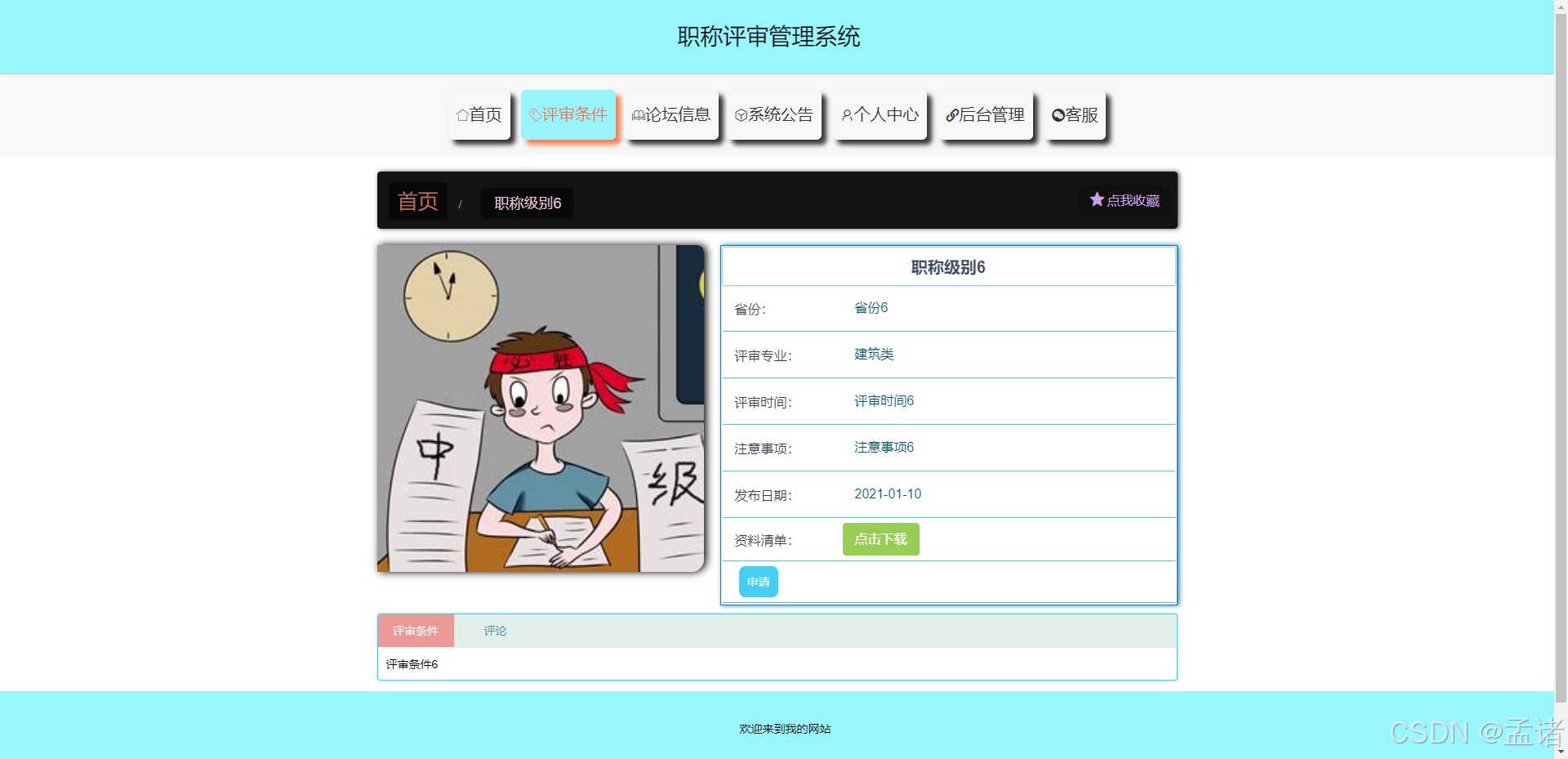1568x759 pixels.
Task: Click the 首页 breadcrumb link
Action: [x=417, y=201]
